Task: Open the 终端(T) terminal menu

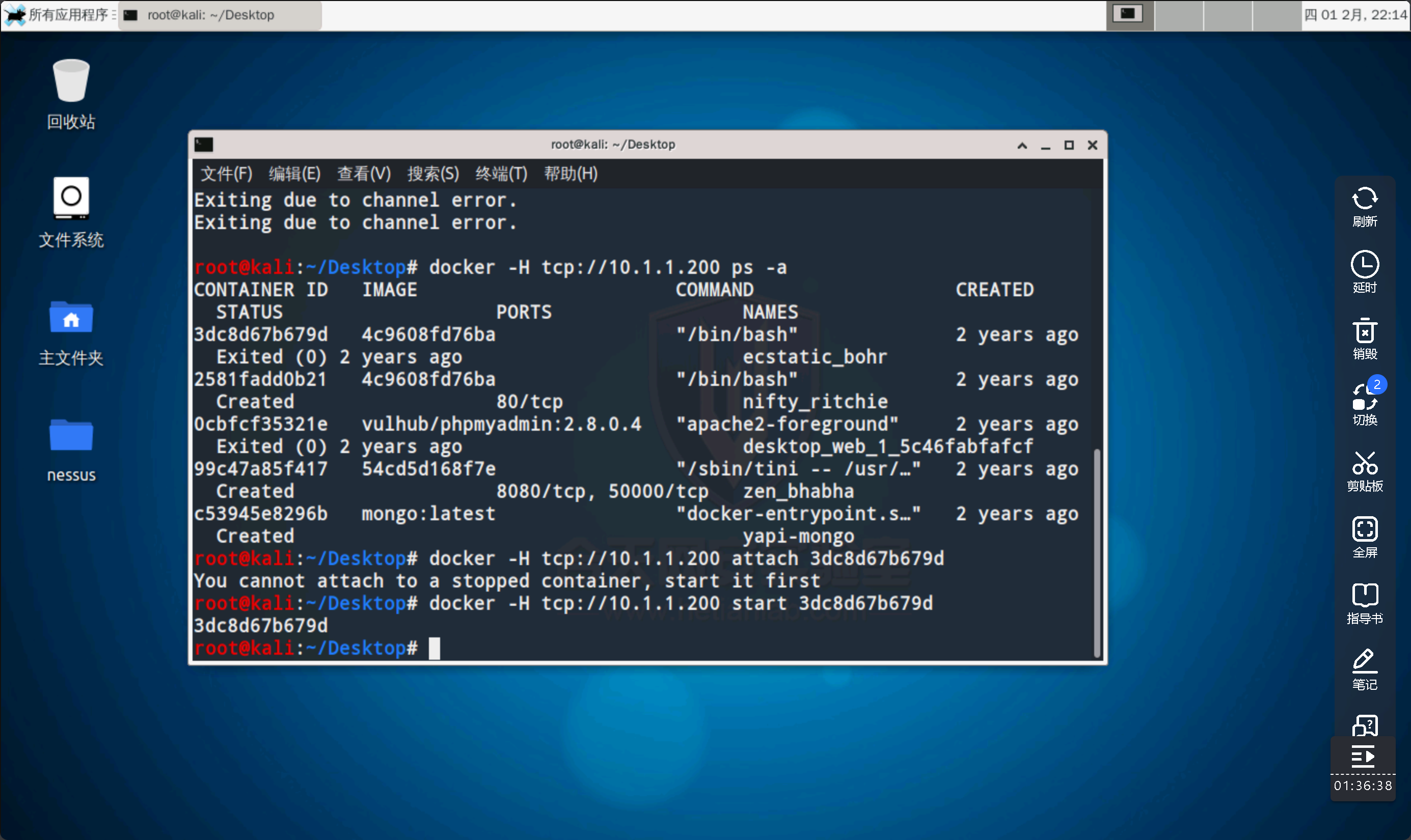Action: 501,174
